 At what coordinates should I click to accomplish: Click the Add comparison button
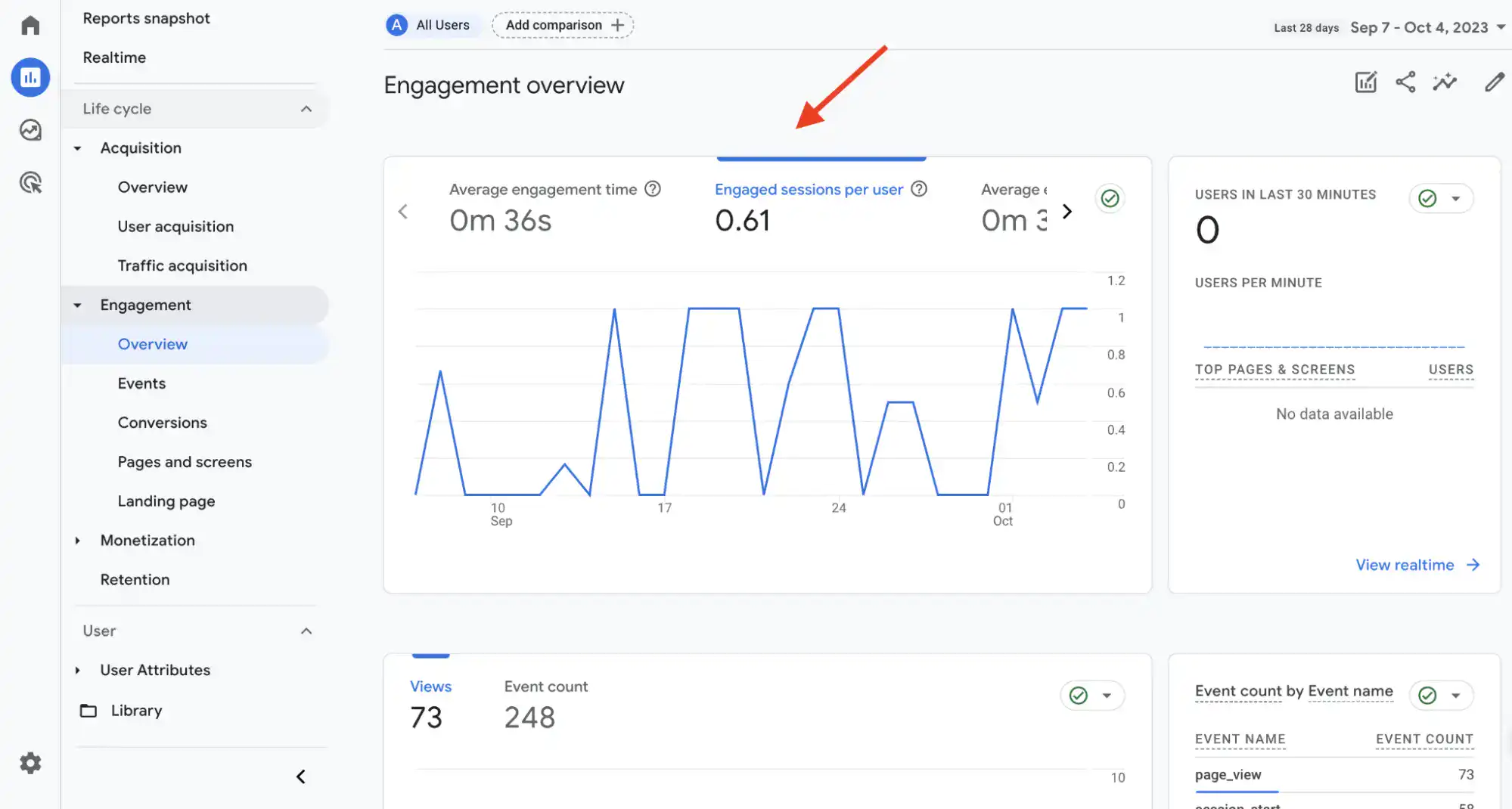click(563, 25)
